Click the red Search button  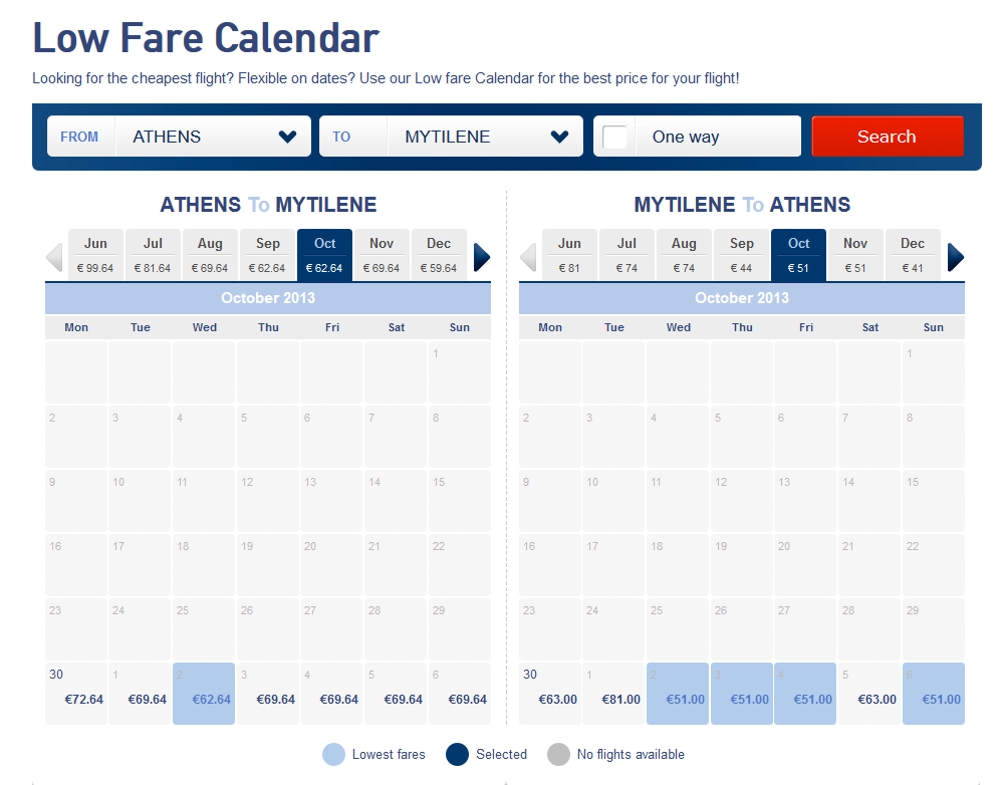click(887, 136)
